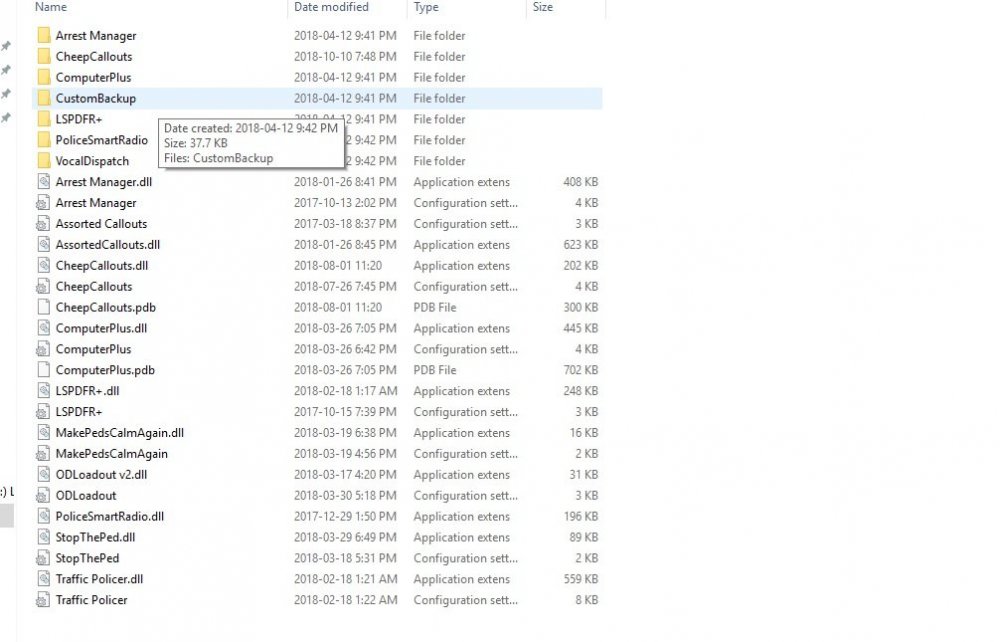
Task: Click the 2018-03-30 5:18 PM date entry
Action: point(345,495)
